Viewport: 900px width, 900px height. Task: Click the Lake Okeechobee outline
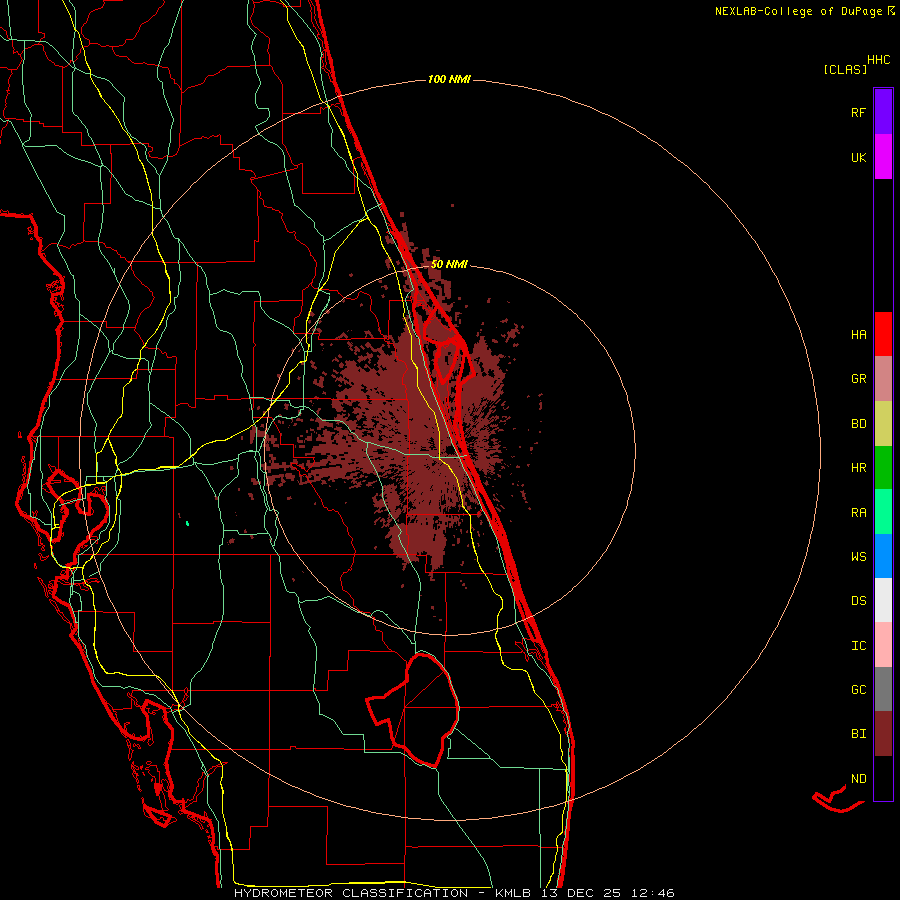coord(413,709)
